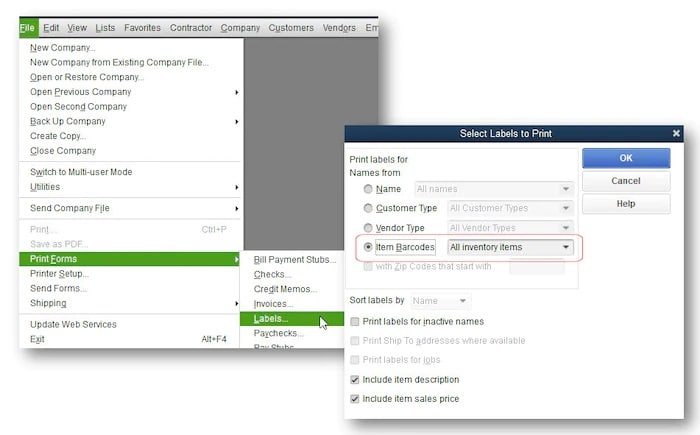Select the Name radio button
Viewport: 700px width, 435px height.
click(368, 189)
